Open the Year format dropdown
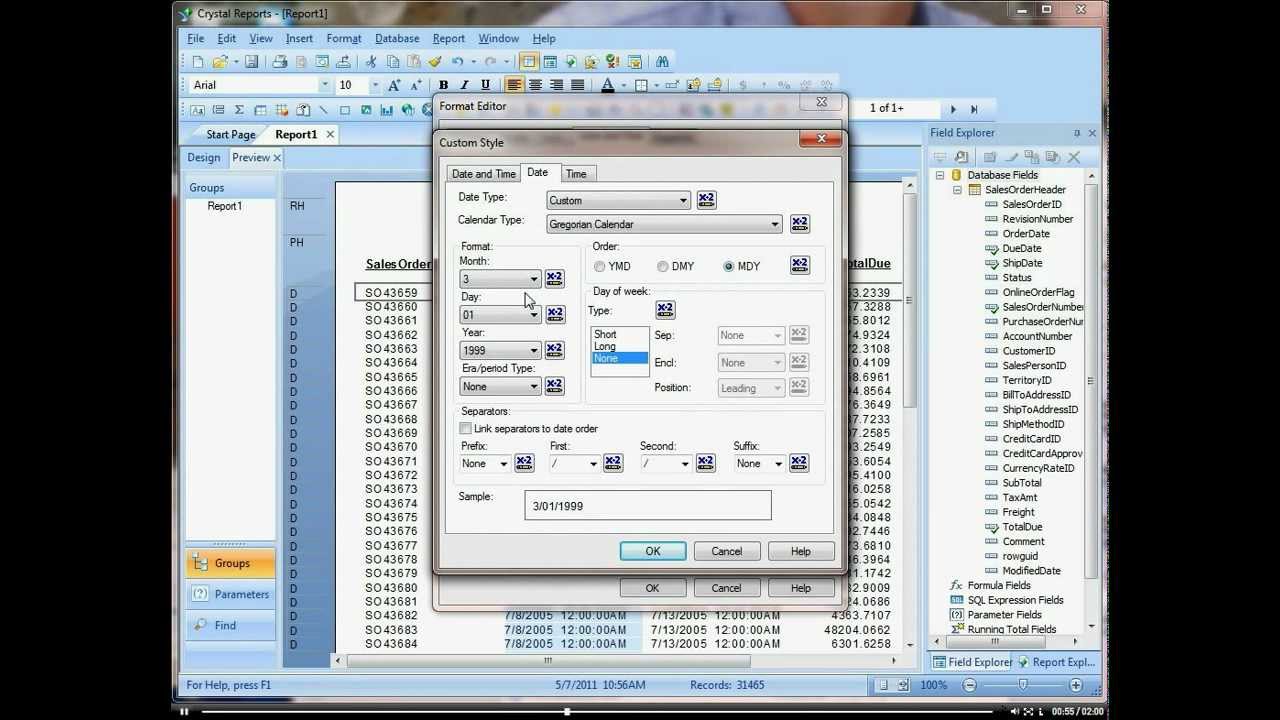Image resolution: width=1280 pixels, height=720 pixels. coord(534,351)
